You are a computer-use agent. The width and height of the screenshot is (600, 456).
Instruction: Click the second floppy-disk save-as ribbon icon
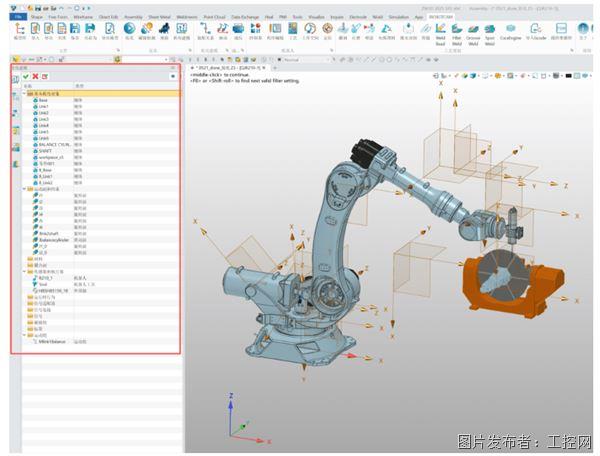click(90, 28)
